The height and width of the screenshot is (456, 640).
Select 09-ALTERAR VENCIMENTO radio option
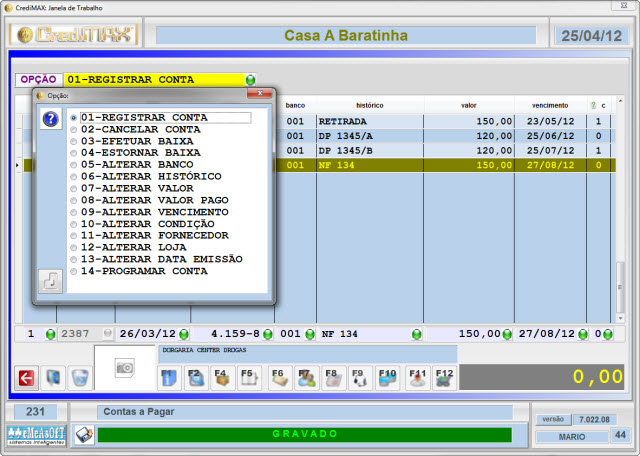[x=74, y=212]
